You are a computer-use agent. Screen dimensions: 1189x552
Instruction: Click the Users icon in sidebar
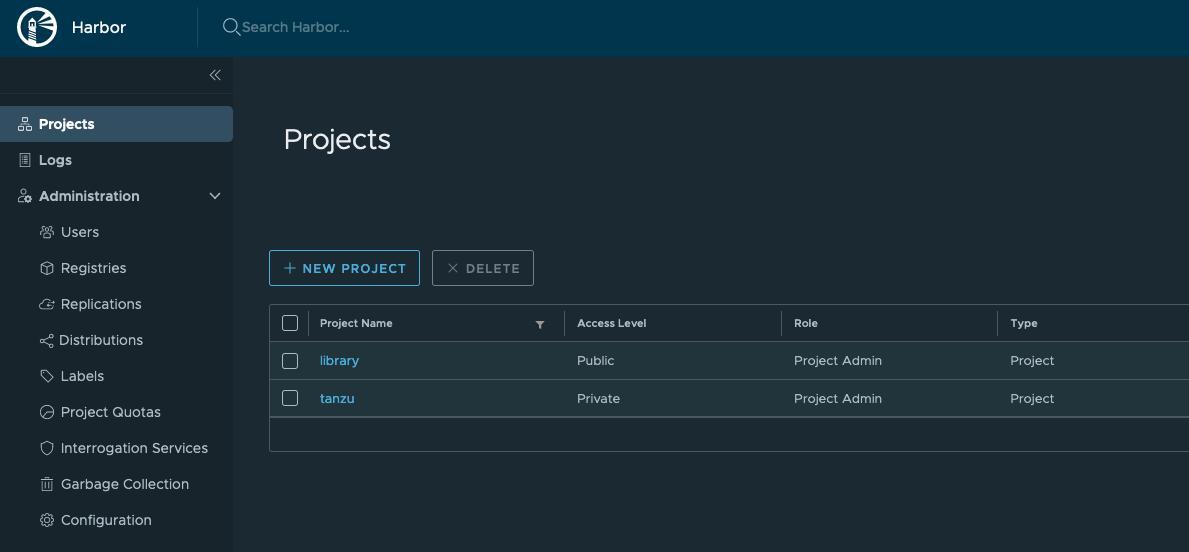[x=46, y=232]
